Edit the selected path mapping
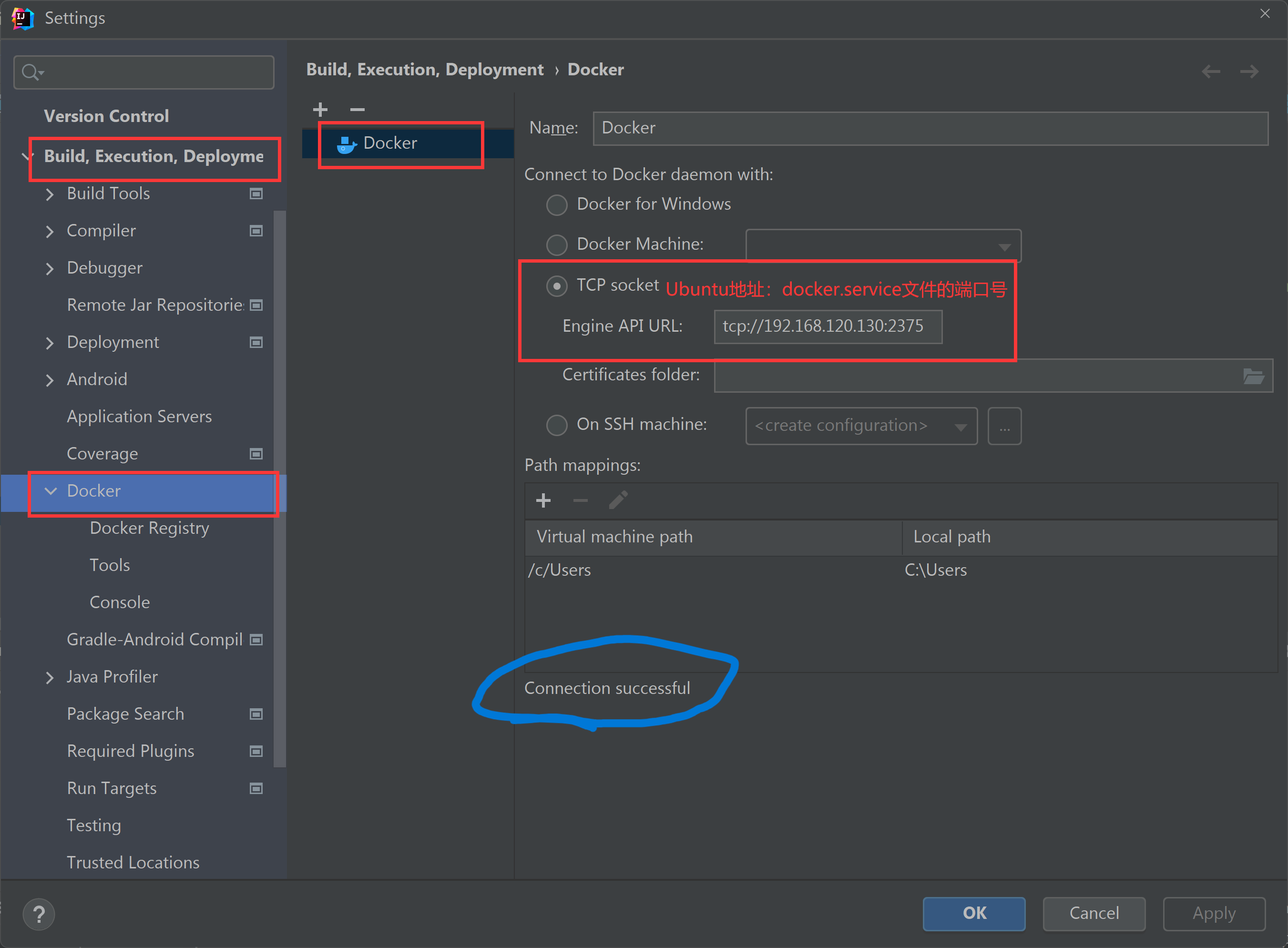Viewport: 1288px width, 948px height. coord(618,500)
